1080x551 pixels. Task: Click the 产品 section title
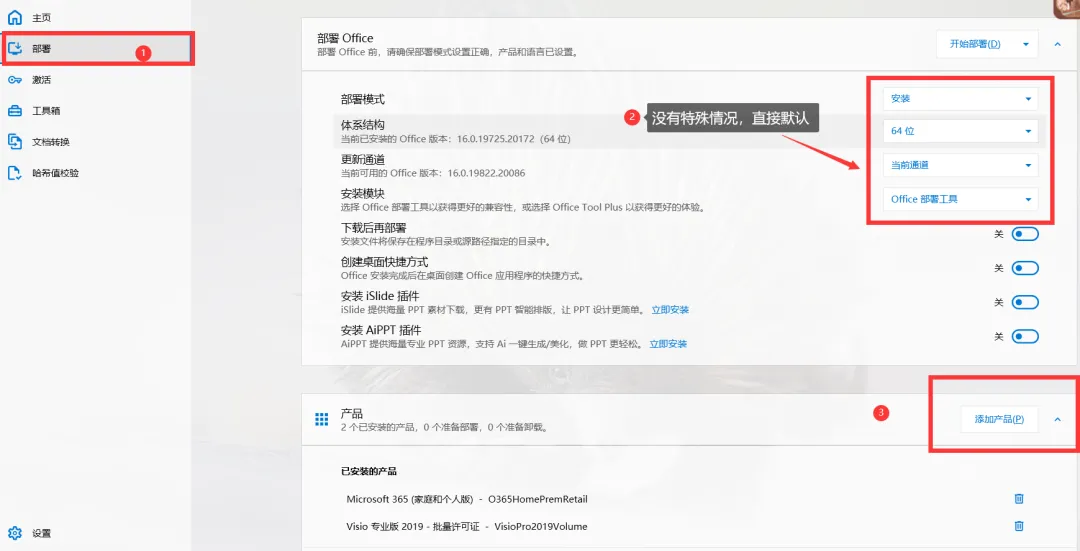click(352, 414)
